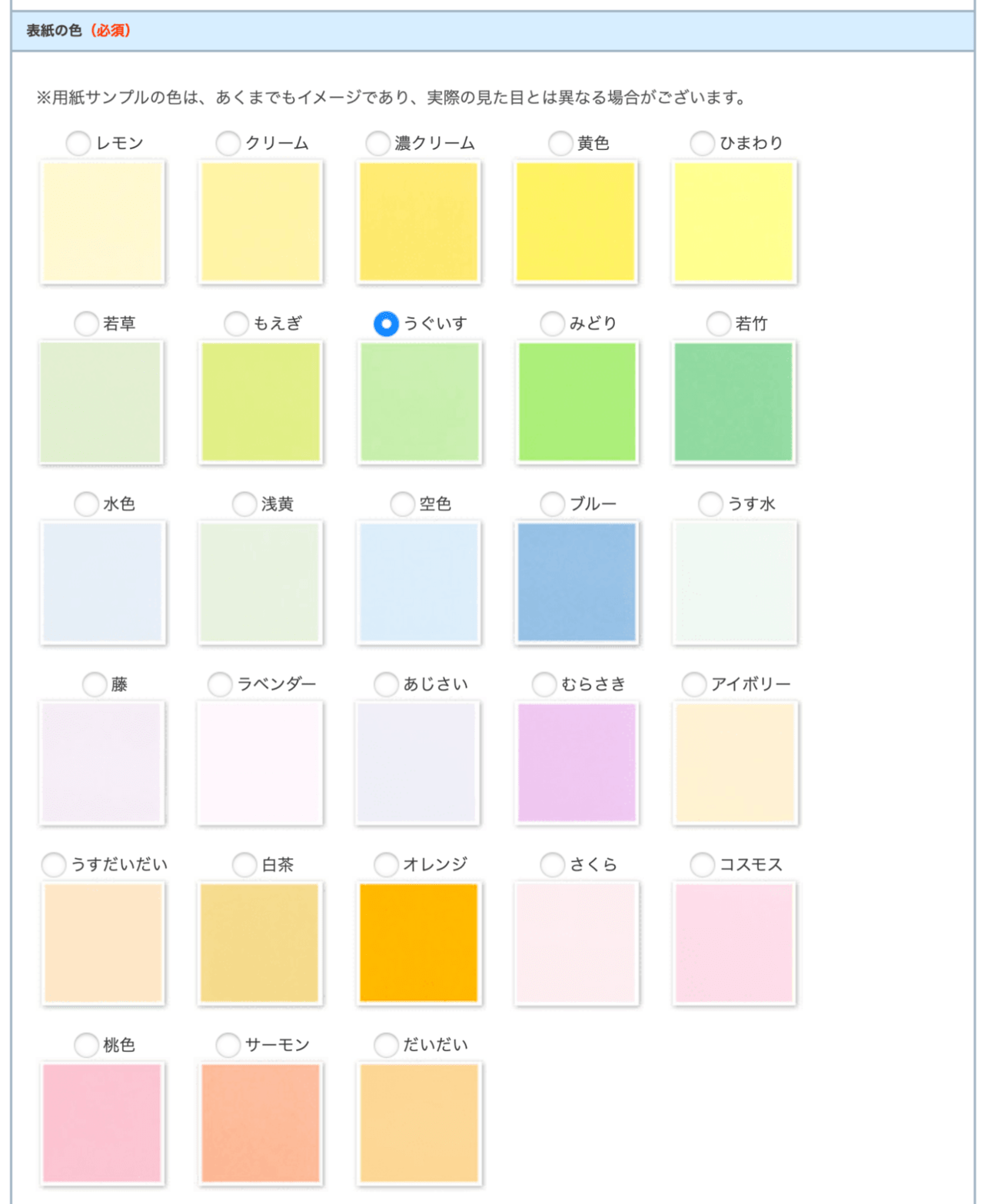Click the 濃クリーム color swatch
Image resolution: width=984 pixels, height=1204 pixels.
click(418, 221)
